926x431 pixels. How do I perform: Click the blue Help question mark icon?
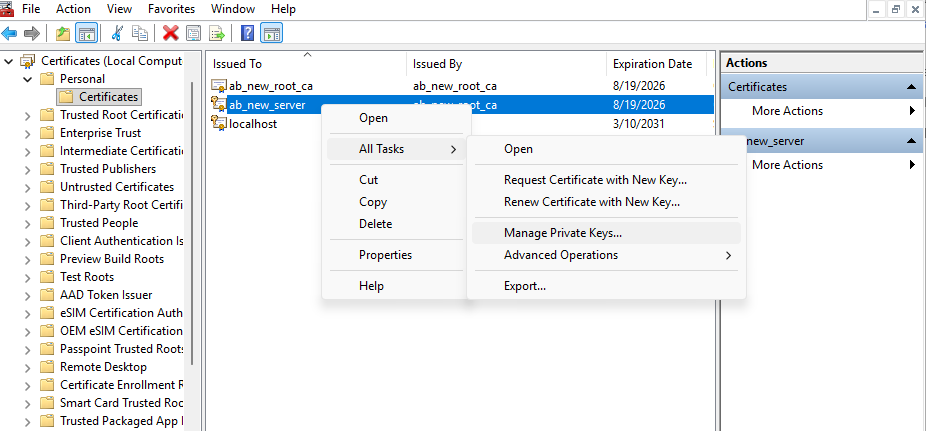coord(247,33)
